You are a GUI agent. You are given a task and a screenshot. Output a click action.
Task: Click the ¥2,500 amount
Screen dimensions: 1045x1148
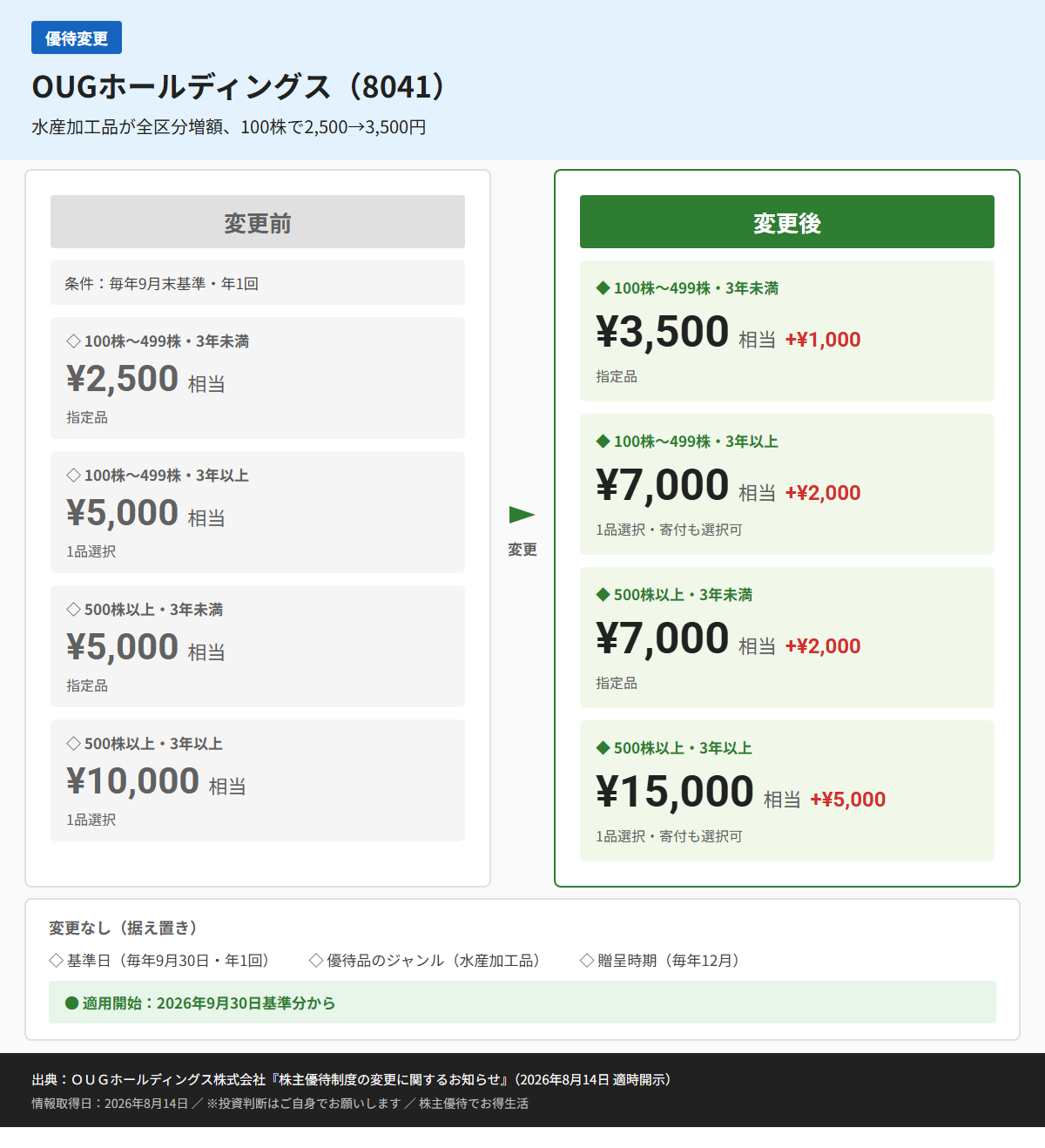tap(123, 379)
